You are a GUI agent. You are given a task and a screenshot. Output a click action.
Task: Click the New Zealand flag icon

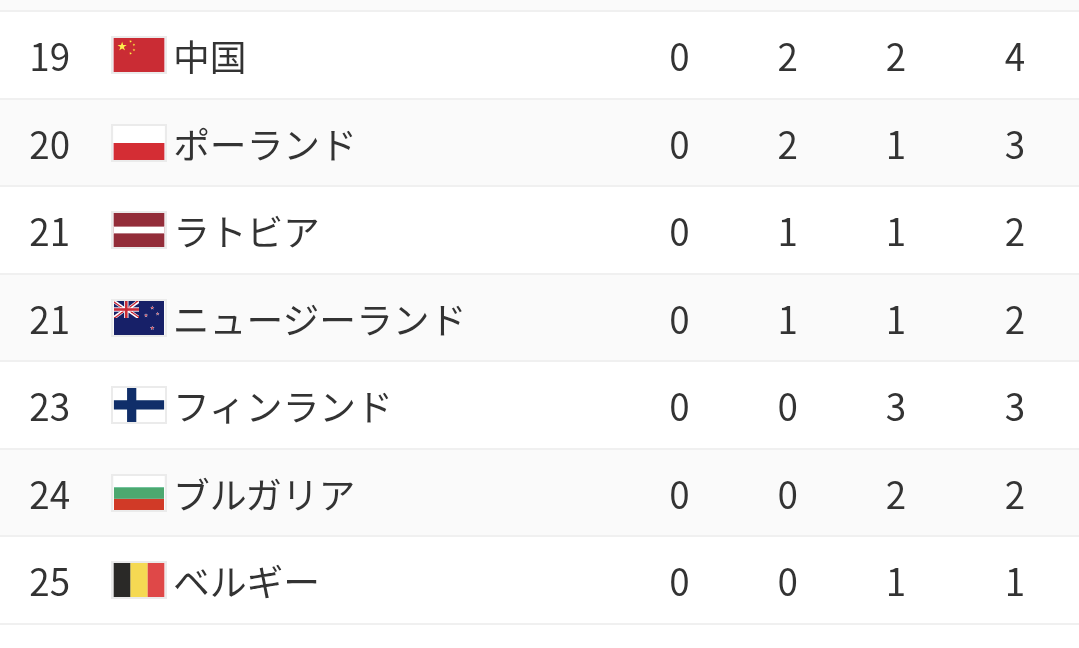(x=138, y=319)
